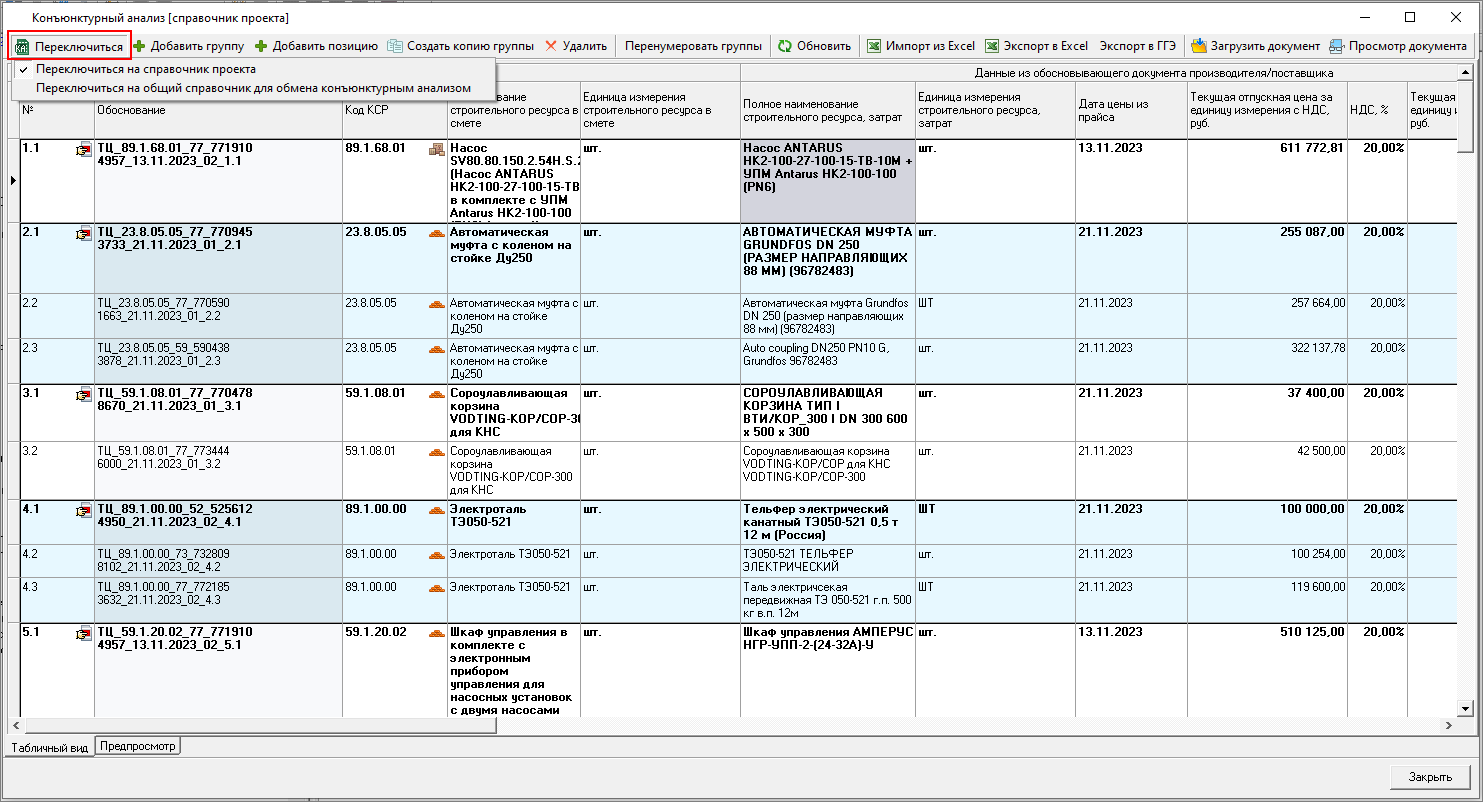Click Экспорт в Excel icon

992,46
